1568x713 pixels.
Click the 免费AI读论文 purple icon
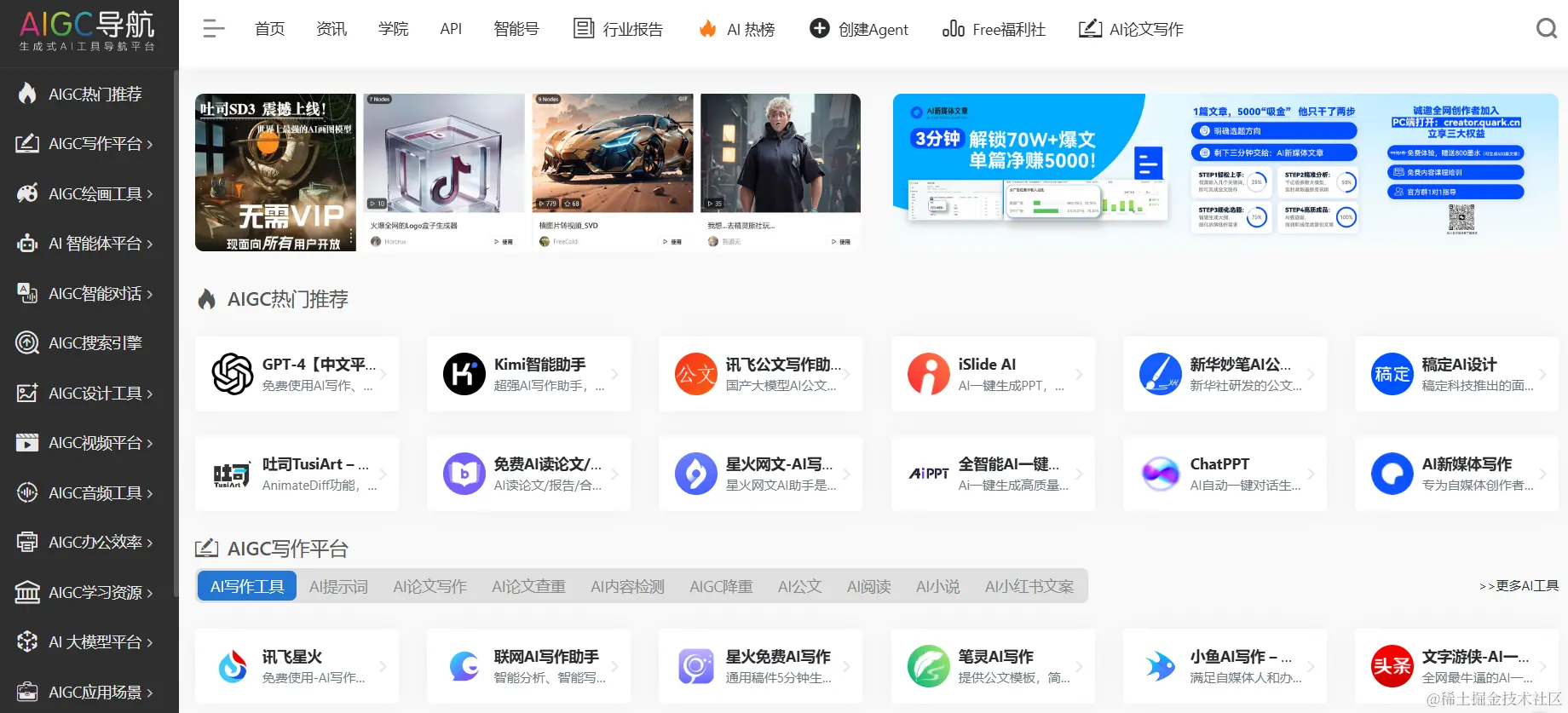pos(464,474)
